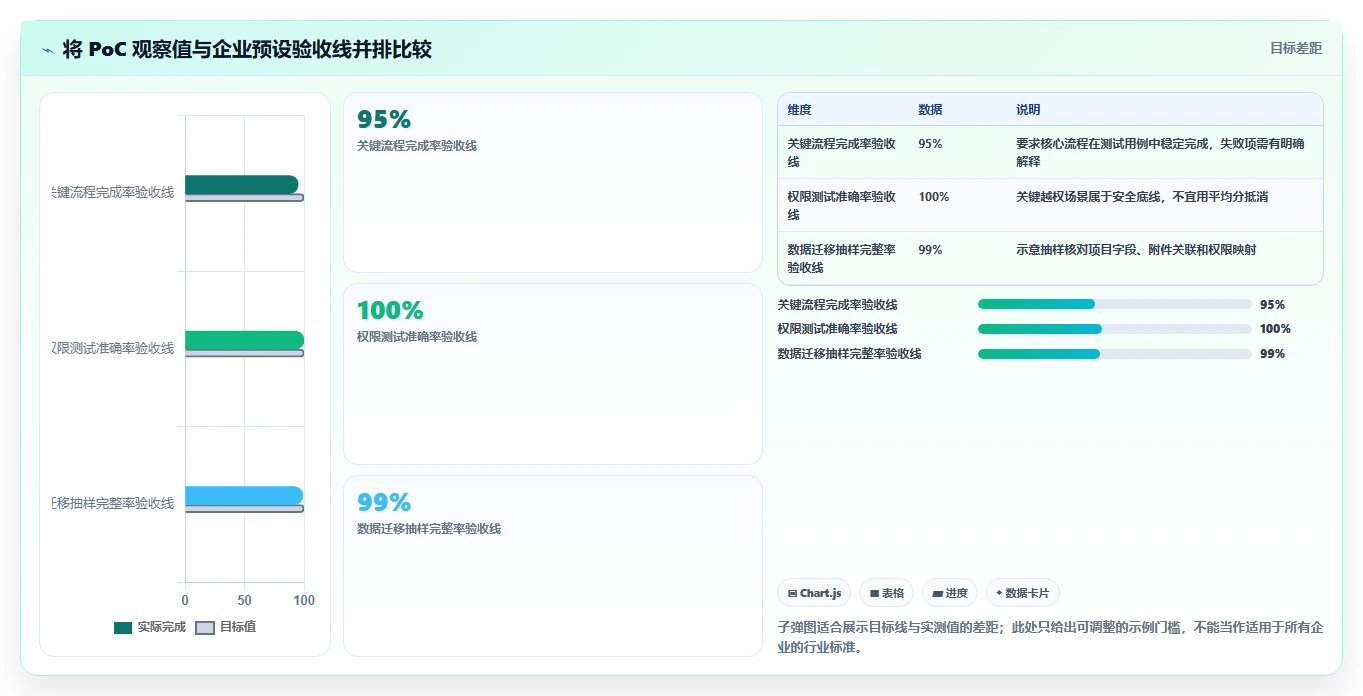The width and height of the screenshot is (1363, 696).
Task: Click the 数据 table column header
Action: pos(930,109)
